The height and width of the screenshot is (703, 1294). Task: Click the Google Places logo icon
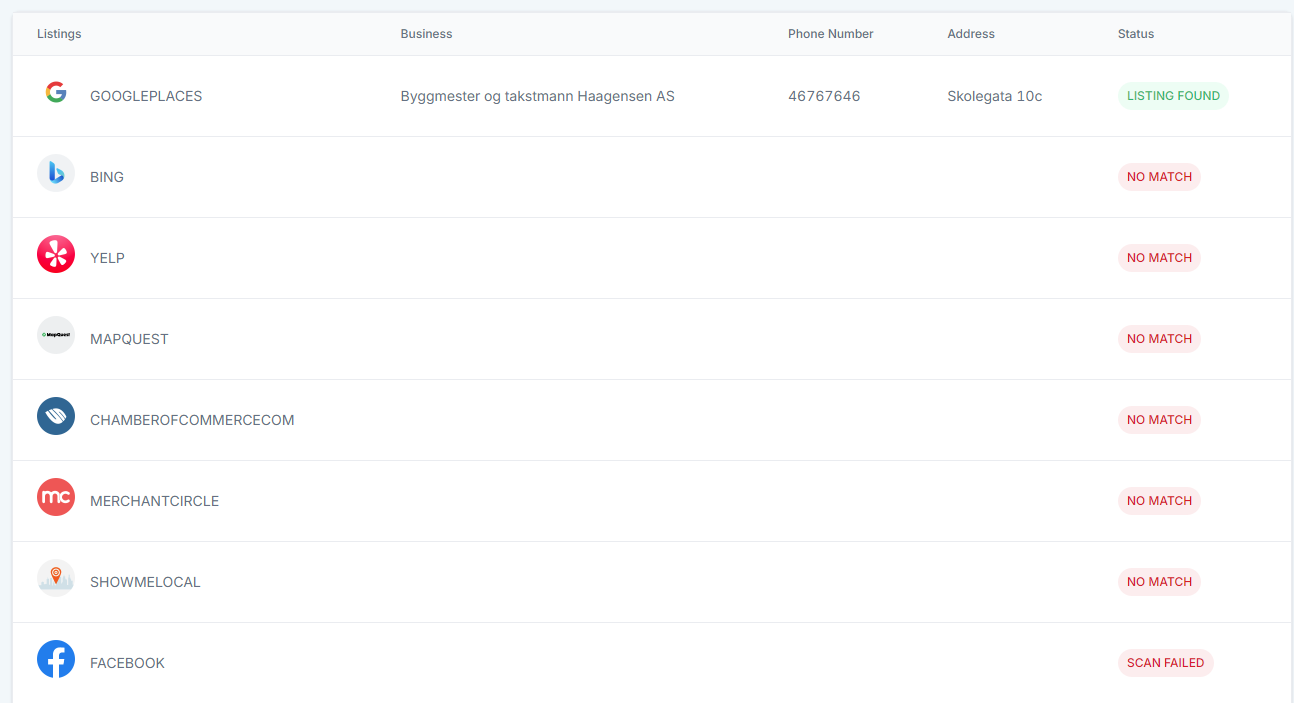click(x=56, y=93)
